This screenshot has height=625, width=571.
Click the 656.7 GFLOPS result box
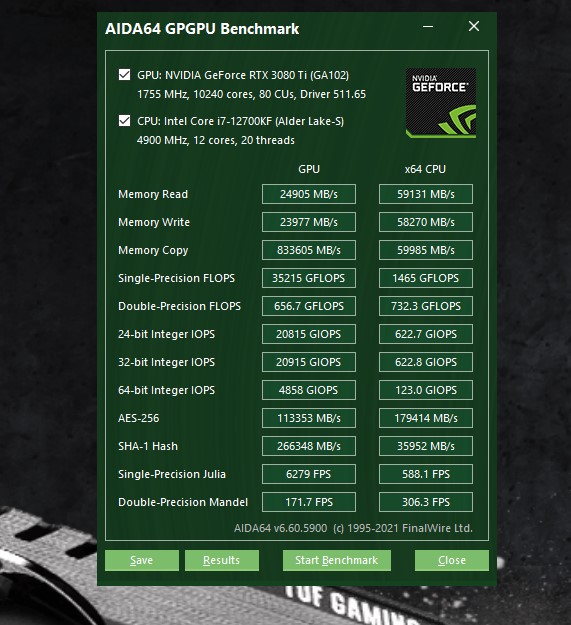309,306
